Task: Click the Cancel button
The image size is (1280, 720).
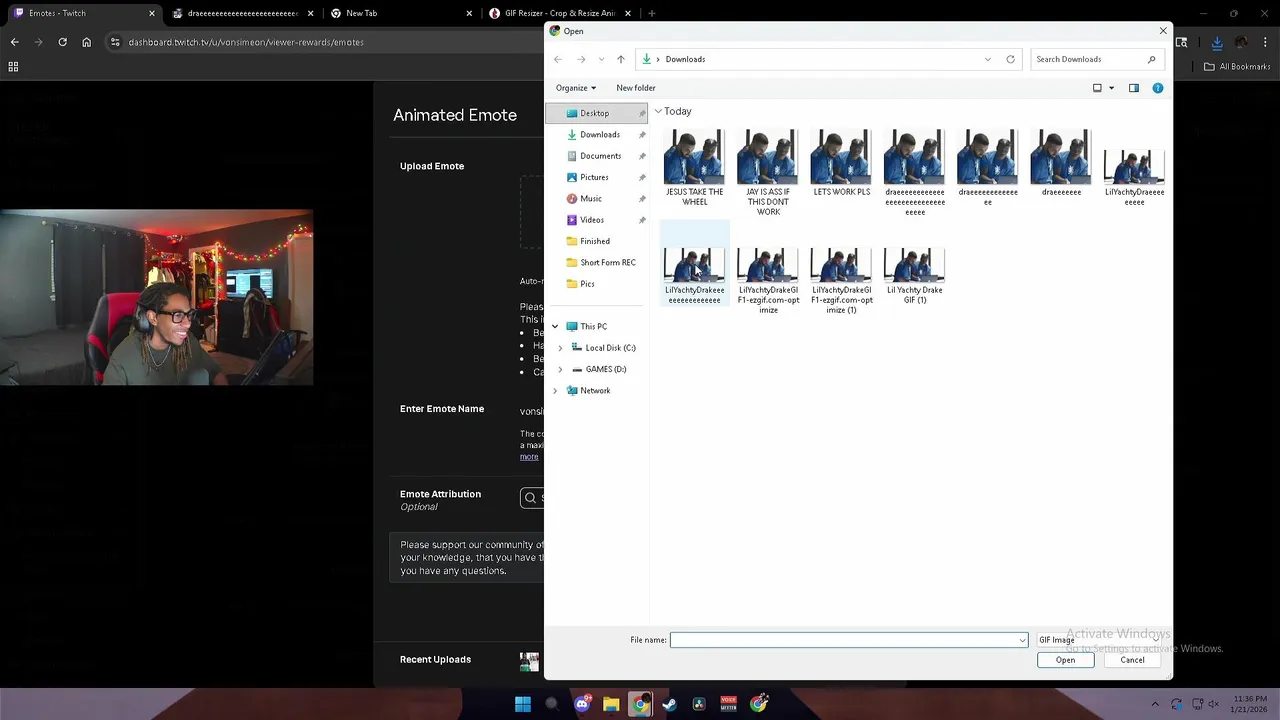Action: (x=1132, y=660)
